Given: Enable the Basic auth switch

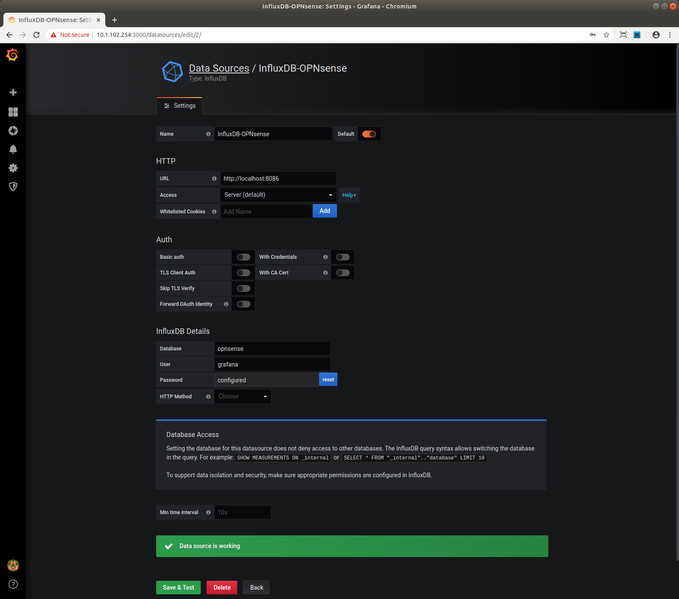Looking at the screenshot, I should click(243, 257).
